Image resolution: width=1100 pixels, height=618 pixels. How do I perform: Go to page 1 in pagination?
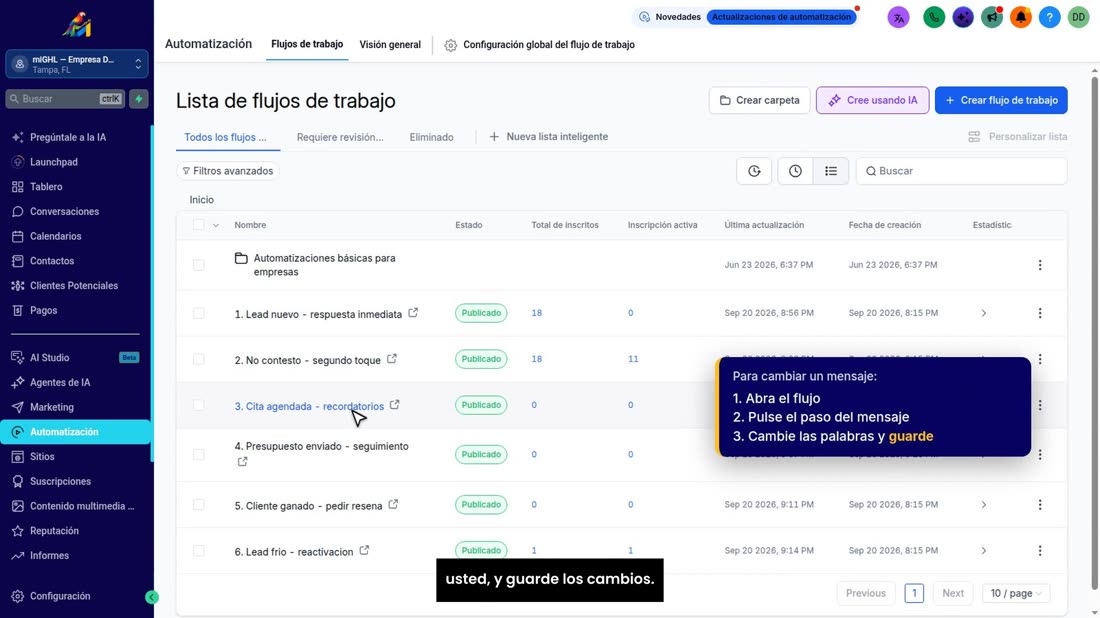click(913, 593)
